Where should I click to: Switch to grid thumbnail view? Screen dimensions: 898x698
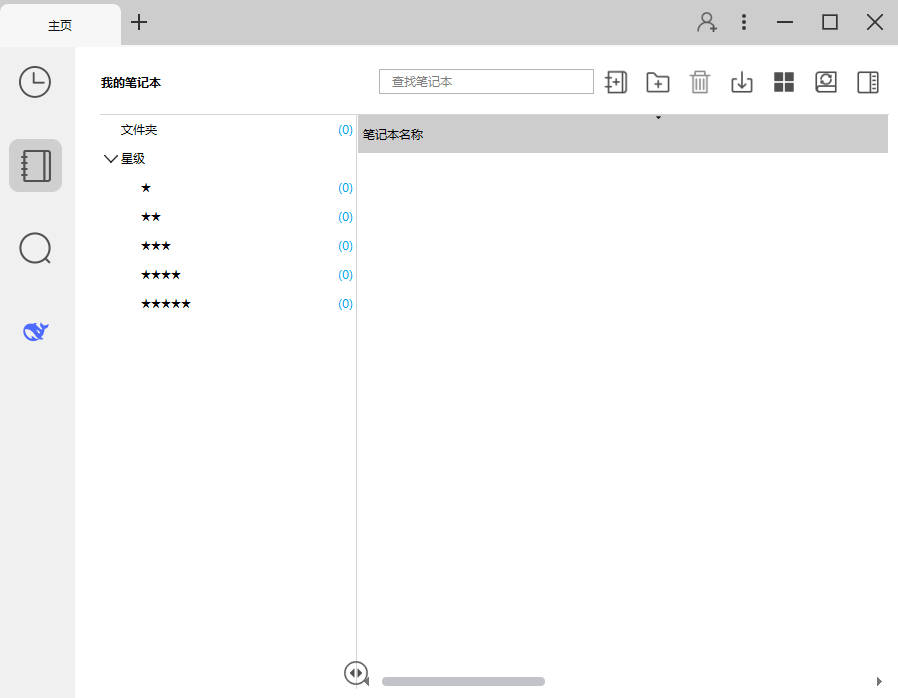[783, 82]
